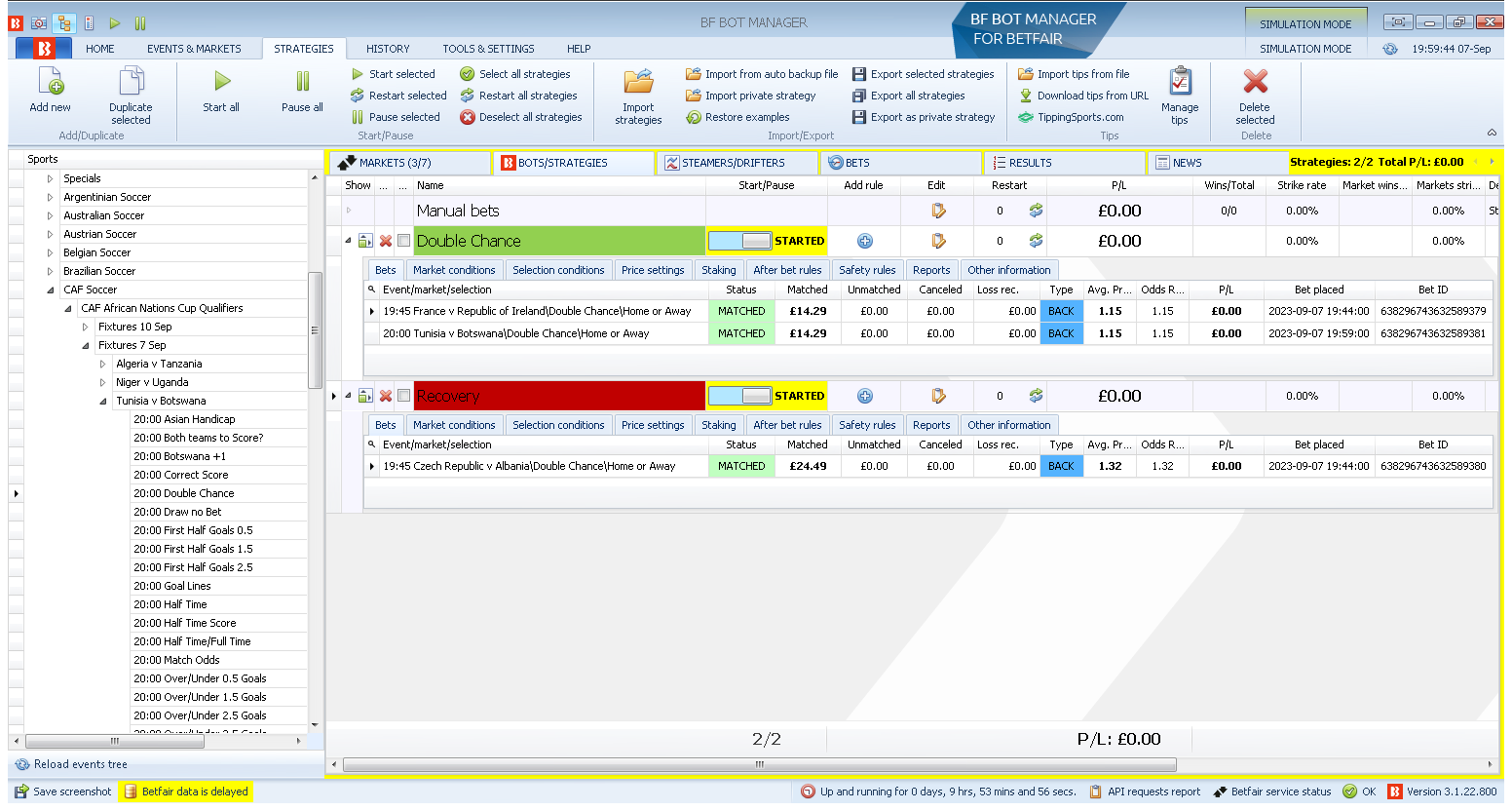1512x811 pixels.
Task: Click Duplicate selected strategy icon
Action: [131, 81]
